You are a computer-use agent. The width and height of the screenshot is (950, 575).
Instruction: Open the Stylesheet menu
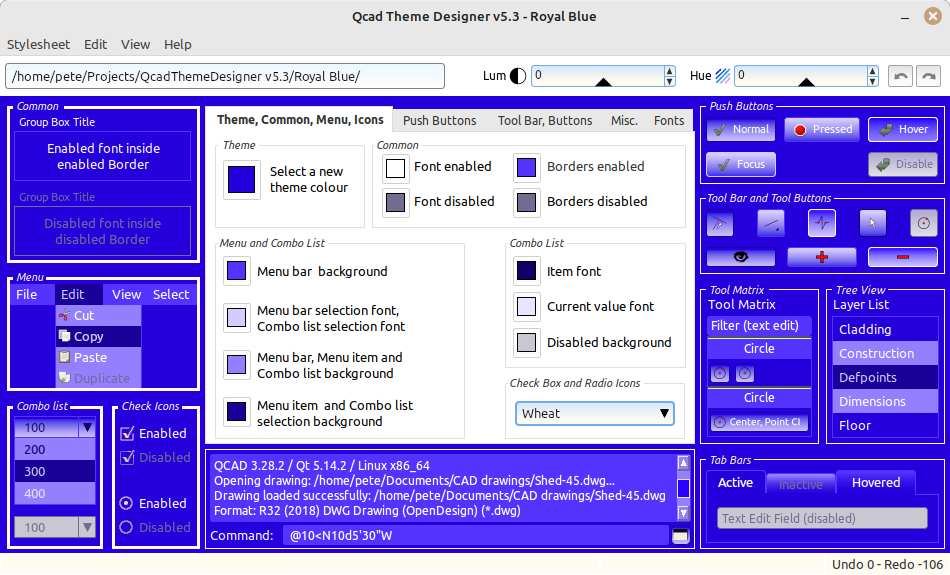pyautogui.click(x=38, y=44)
